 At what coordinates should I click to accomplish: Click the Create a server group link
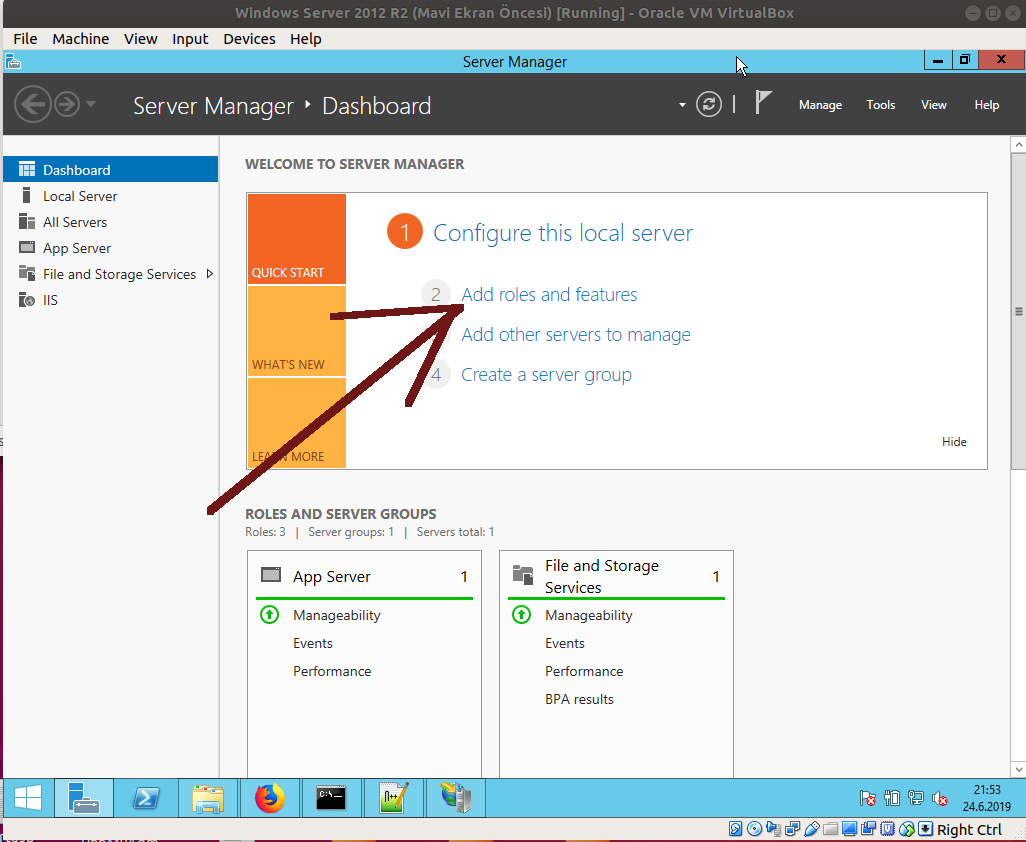tap(546, 375)
